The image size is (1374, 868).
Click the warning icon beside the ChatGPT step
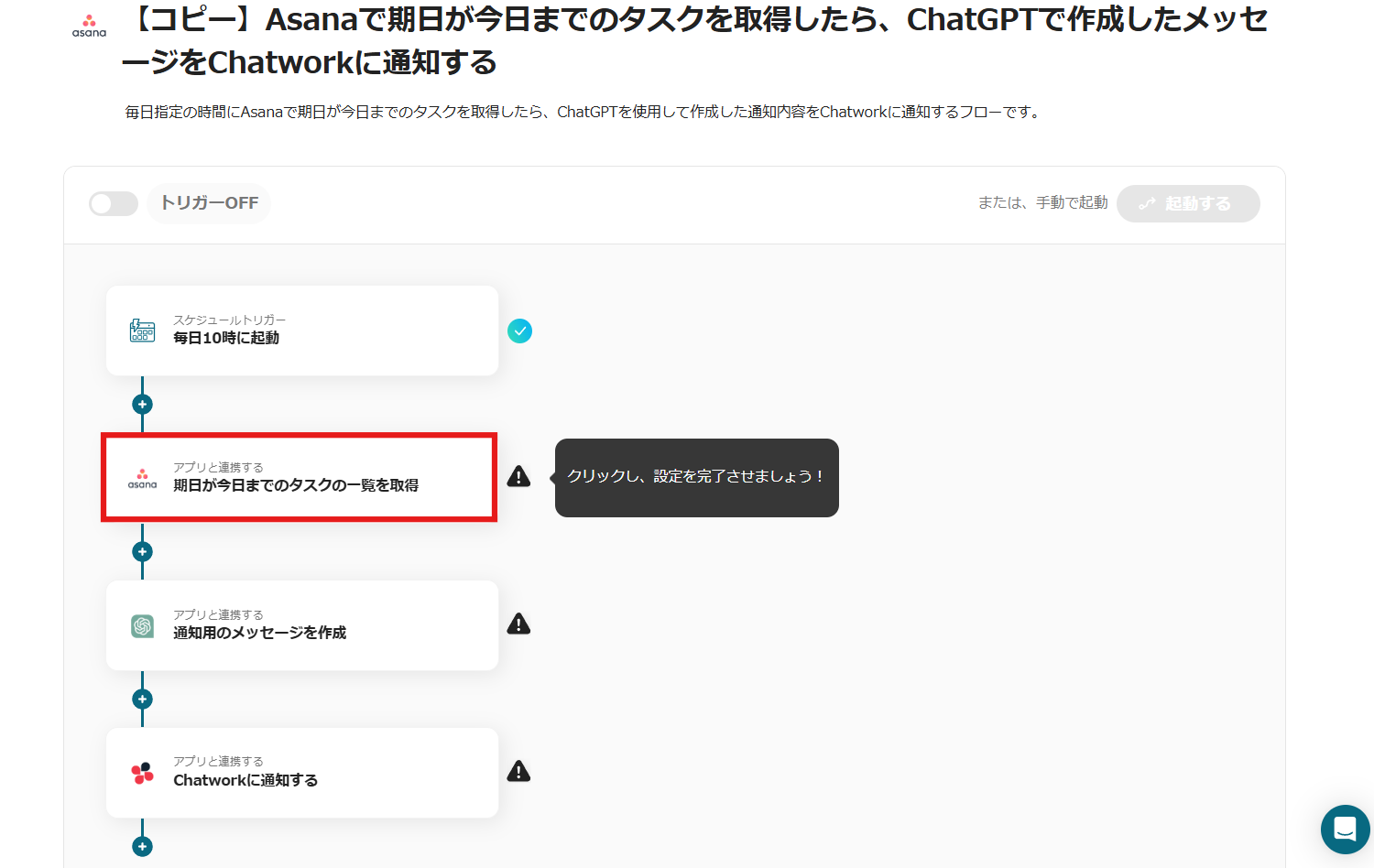click(x=518, y=624)
